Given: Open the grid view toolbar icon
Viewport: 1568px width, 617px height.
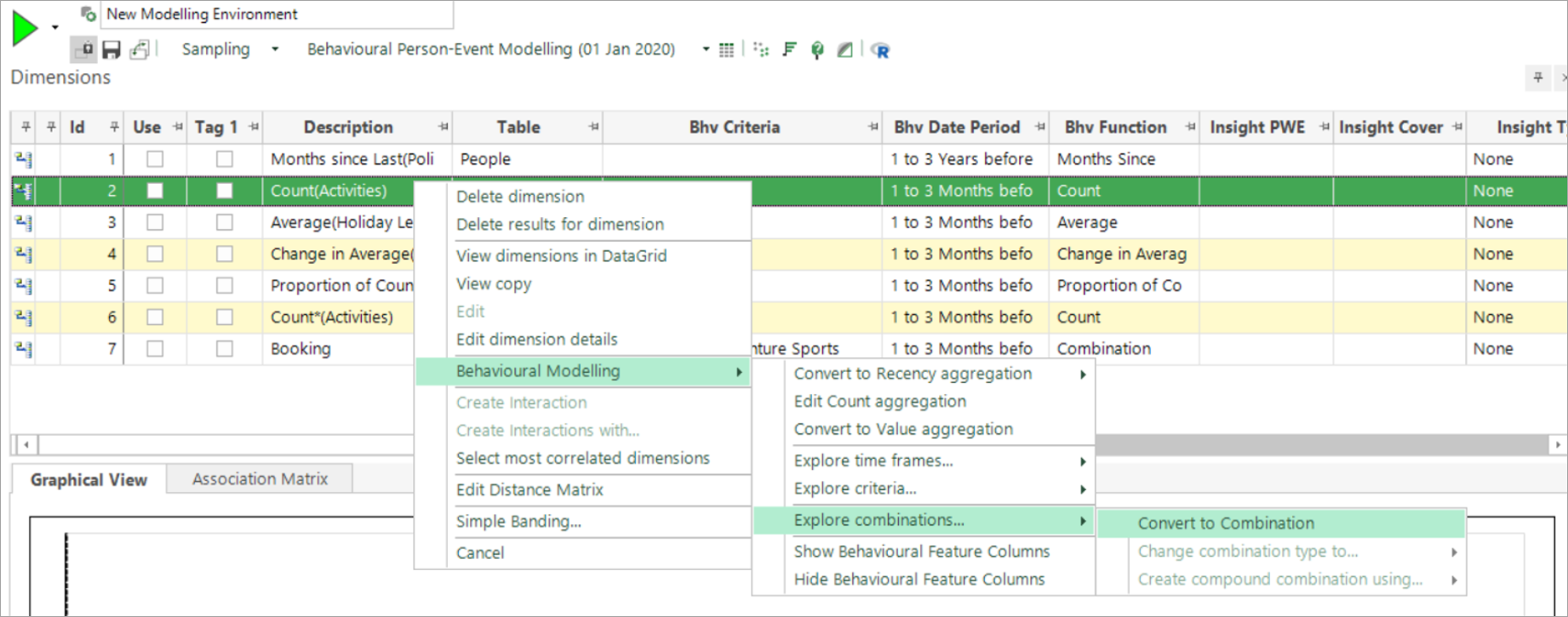Looking at the screenshot, I should click(726, 50).
